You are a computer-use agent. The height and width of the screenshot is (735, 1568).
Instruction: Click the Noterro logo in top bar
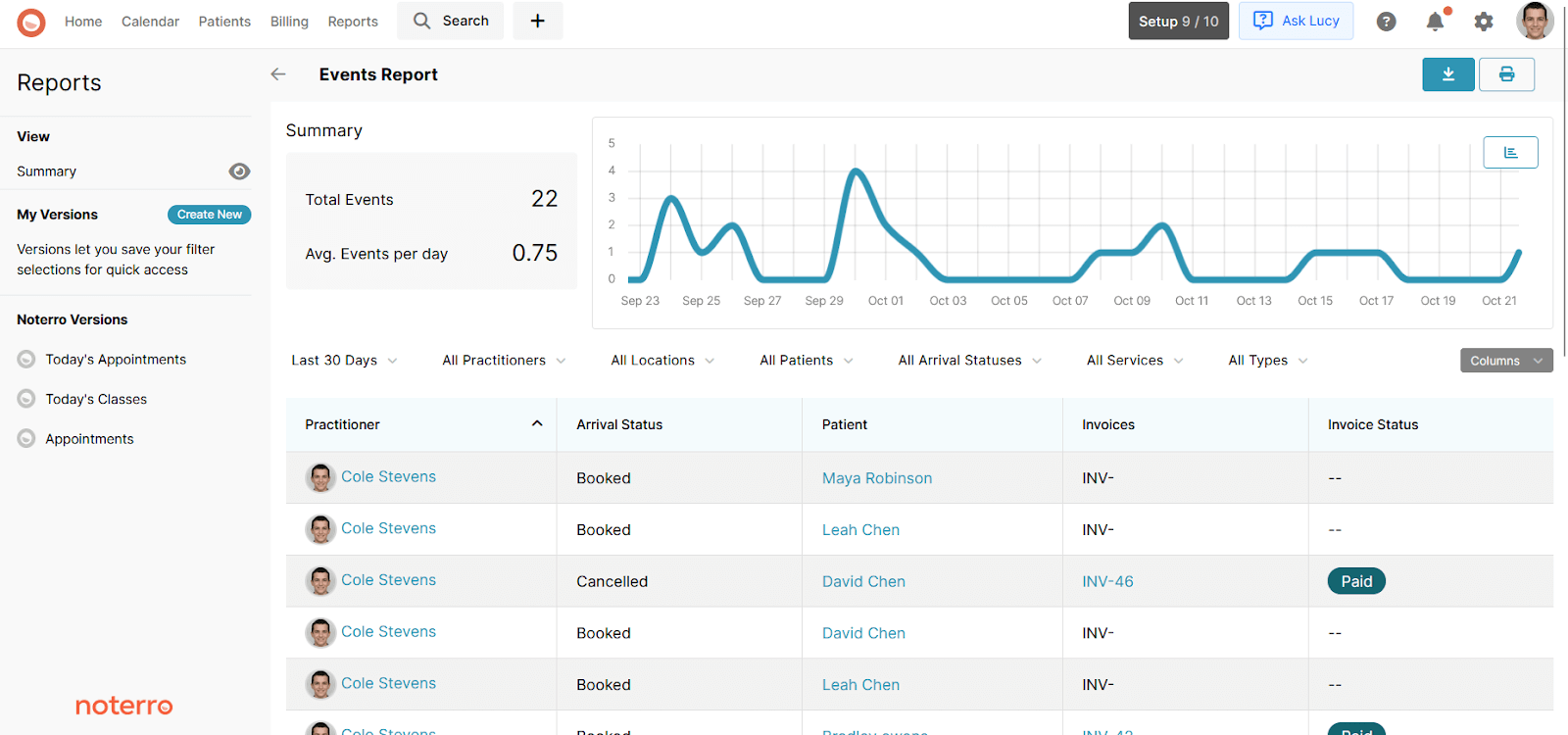pyautogui.click(x=31, y=22)
